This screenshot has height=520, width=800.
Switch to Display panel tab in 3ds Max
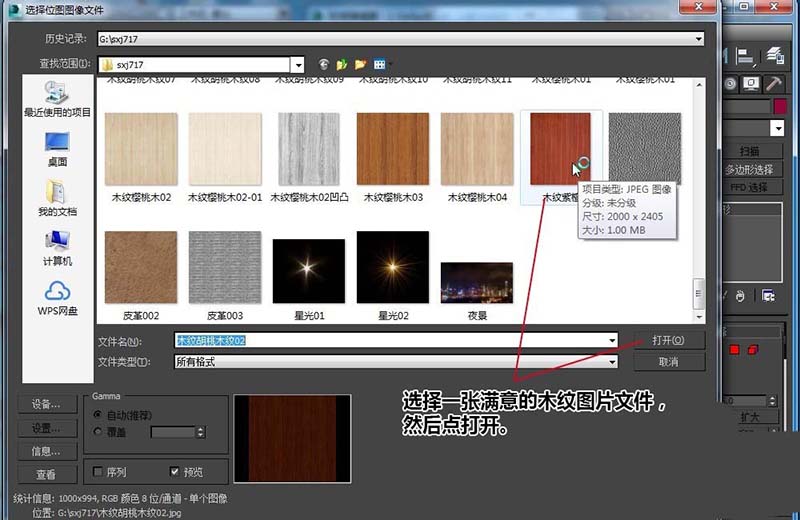tap(751, 84)
